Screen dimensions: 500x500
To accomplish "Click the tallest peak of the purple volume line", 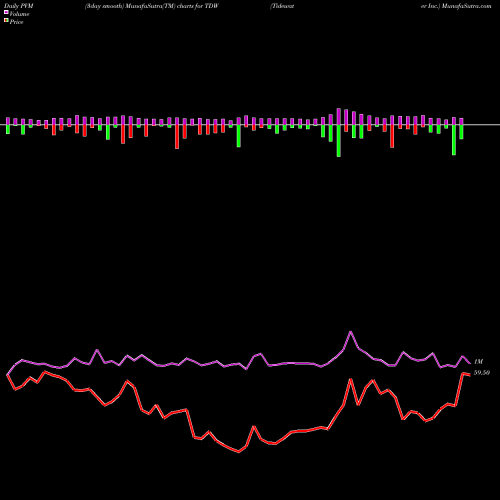I will point(351,332).
